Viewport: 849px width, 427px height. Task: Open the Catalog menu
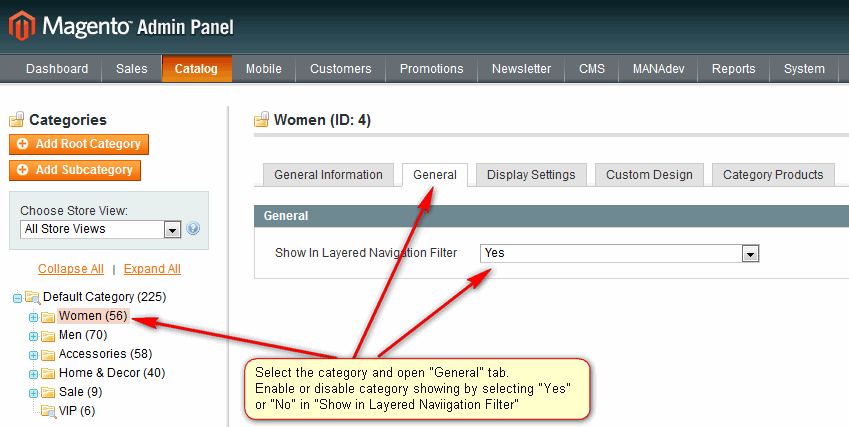[196, 69]
